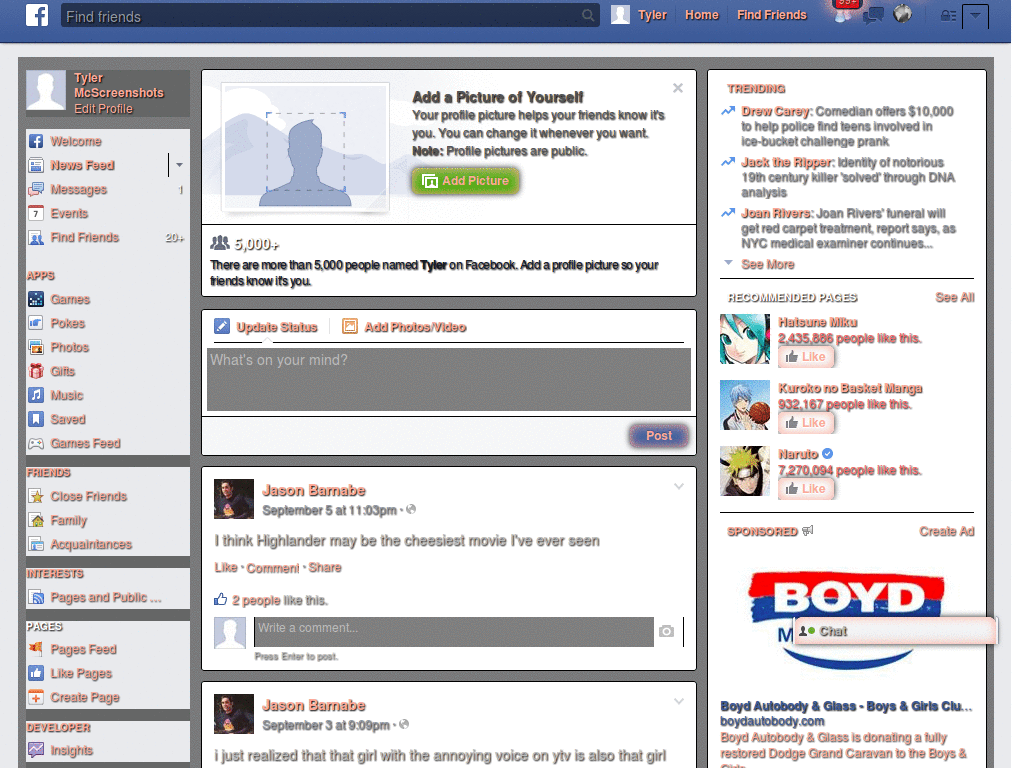Open Naruto page thumbnail
Screen dimensions: 1024x768
744,471
